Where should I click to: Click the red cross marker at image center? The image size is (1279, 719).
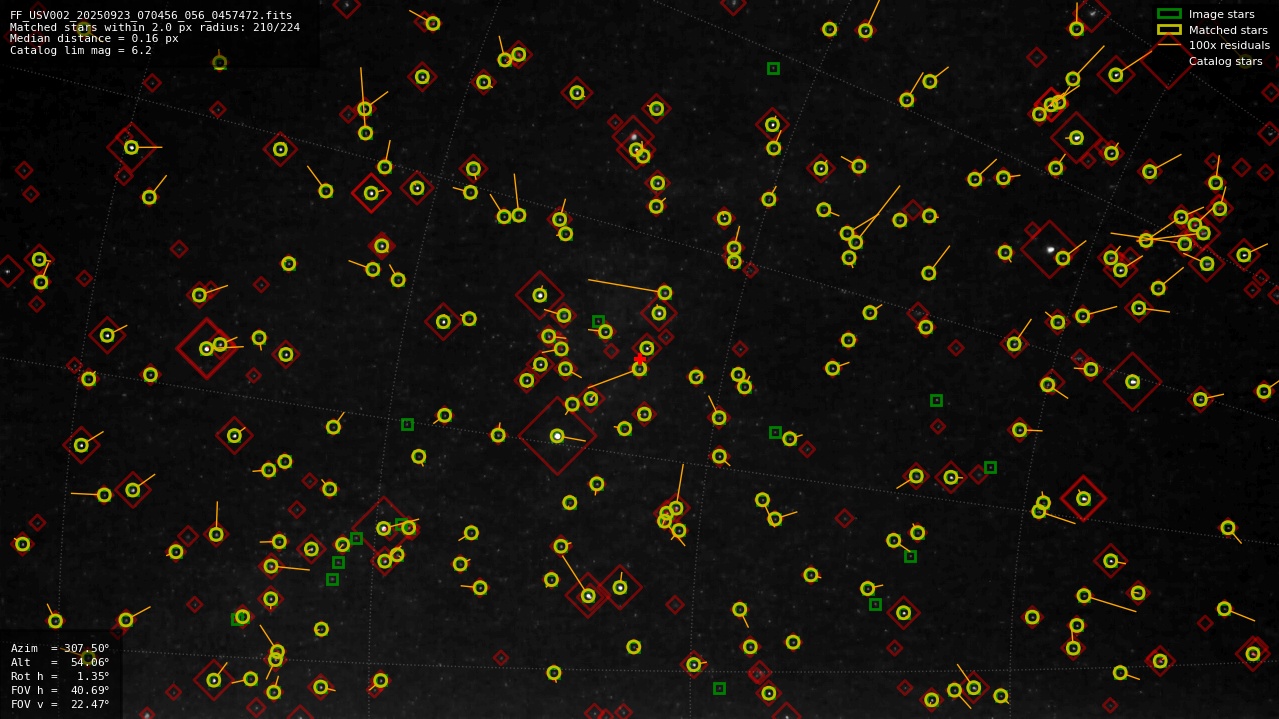pos(640,359)
